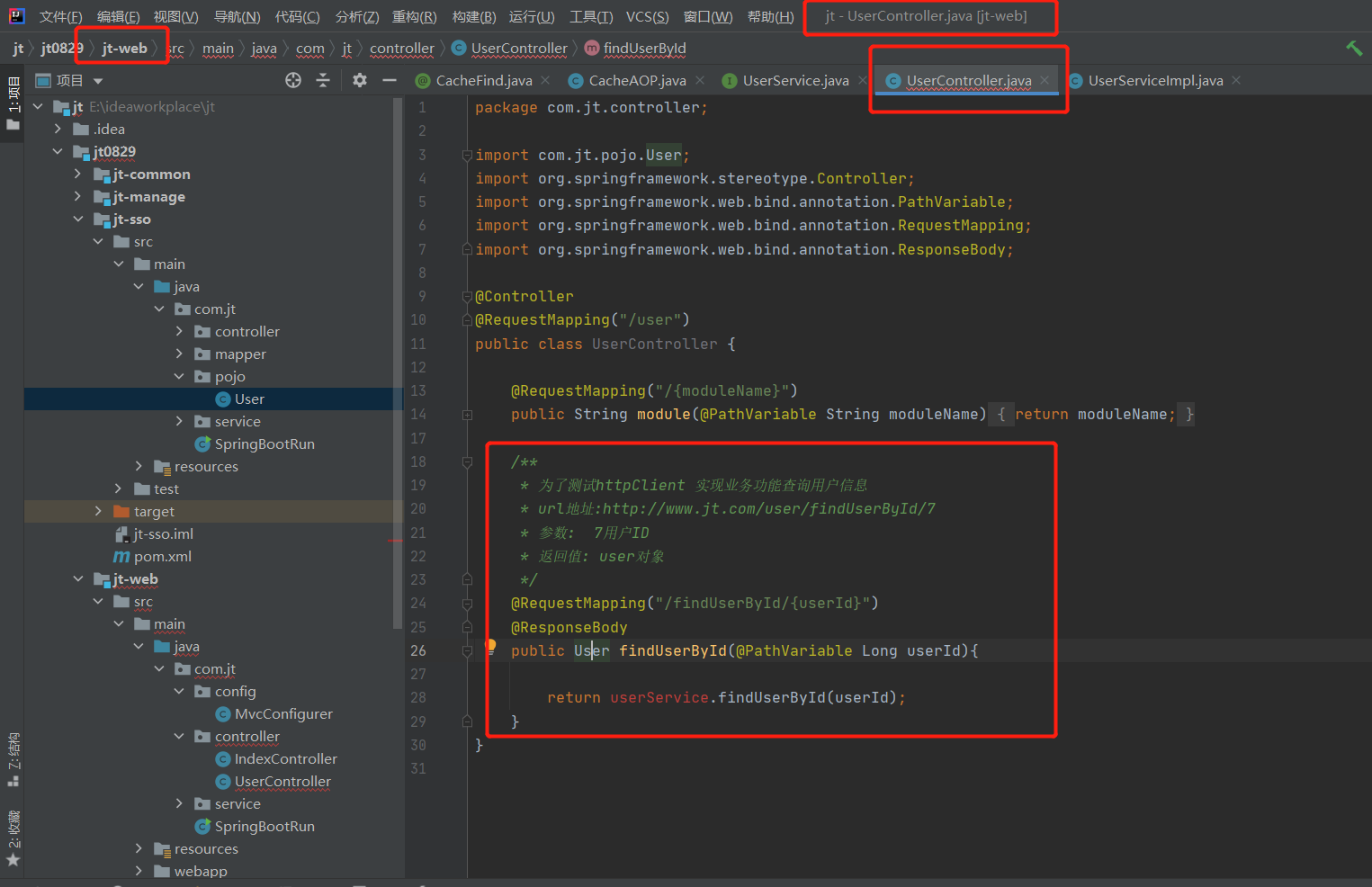This screenshot has height=887, width=1372.
Task: Click the intention lightbulb at line 26
Action: coord(490,646)
